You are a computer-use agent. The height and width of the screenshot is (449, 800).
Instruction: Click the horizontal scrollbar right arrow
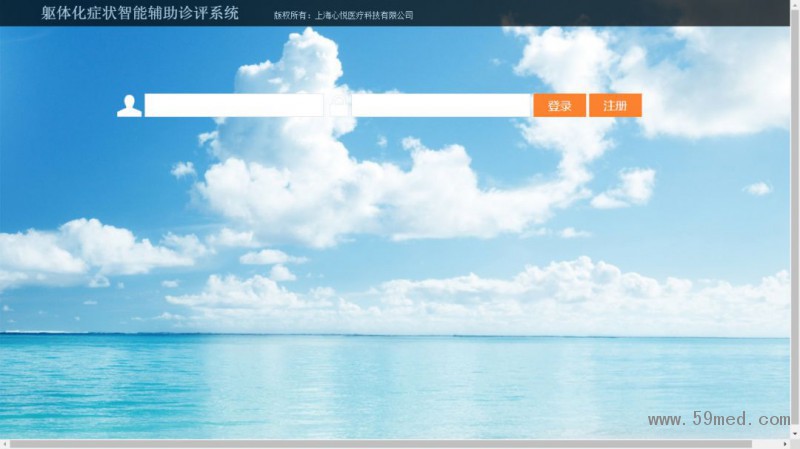(x=785, y=444)
